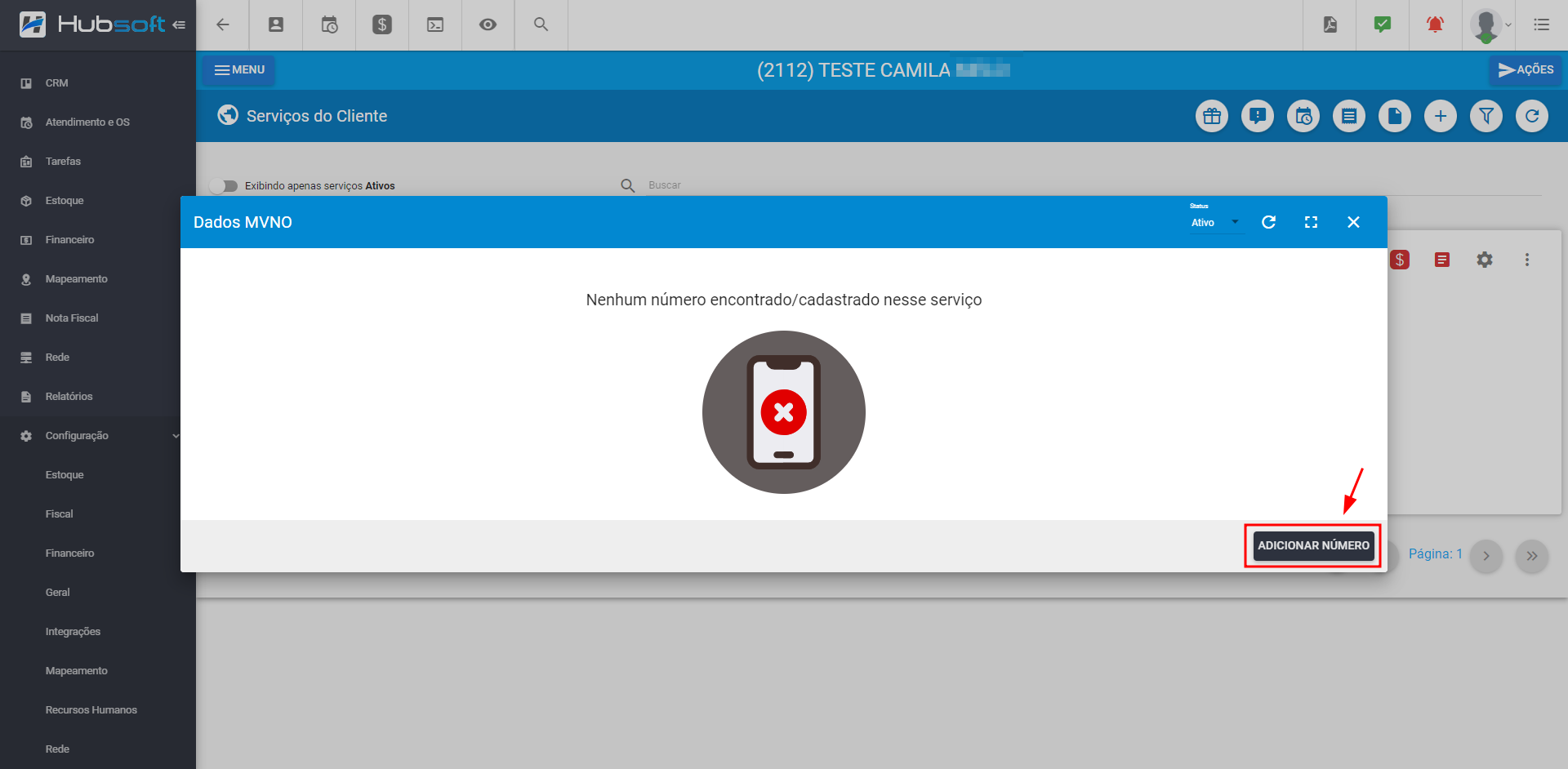Go back with the top back arrow
1568x769 pixels.
tap(222, 24)
